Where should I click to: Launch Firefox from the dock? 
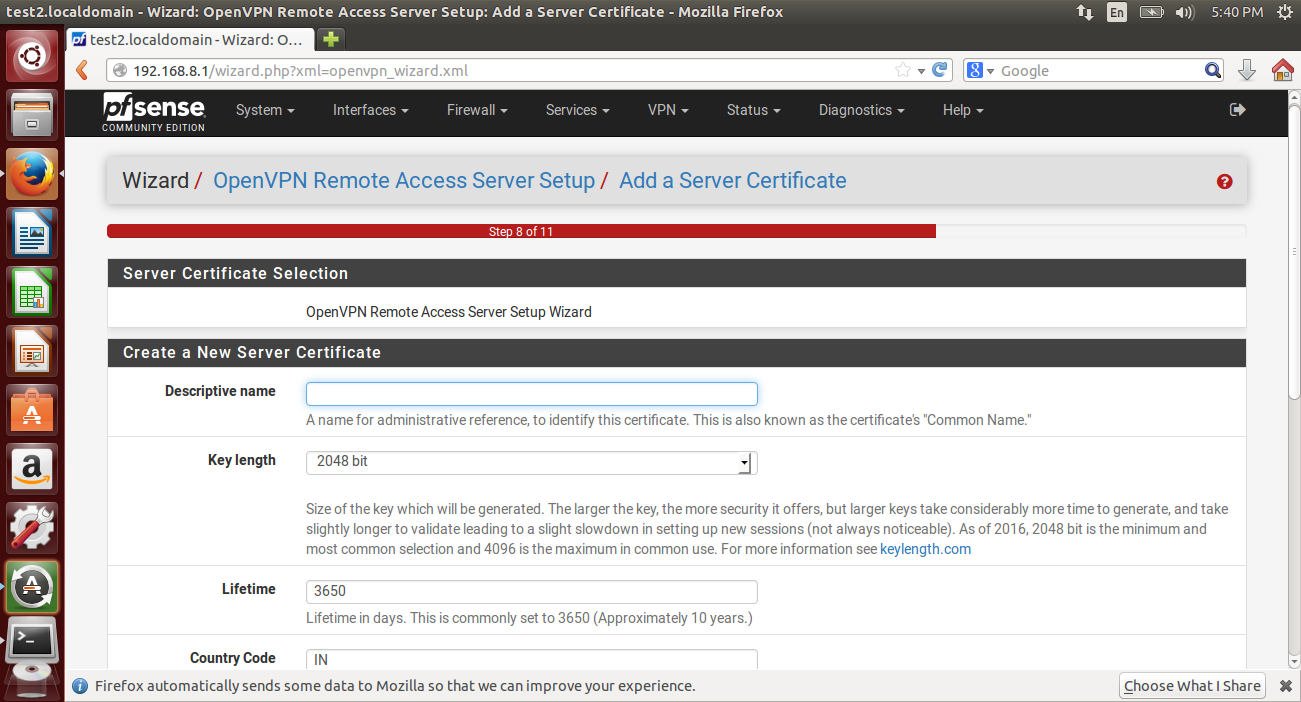(x=33, y=174)
